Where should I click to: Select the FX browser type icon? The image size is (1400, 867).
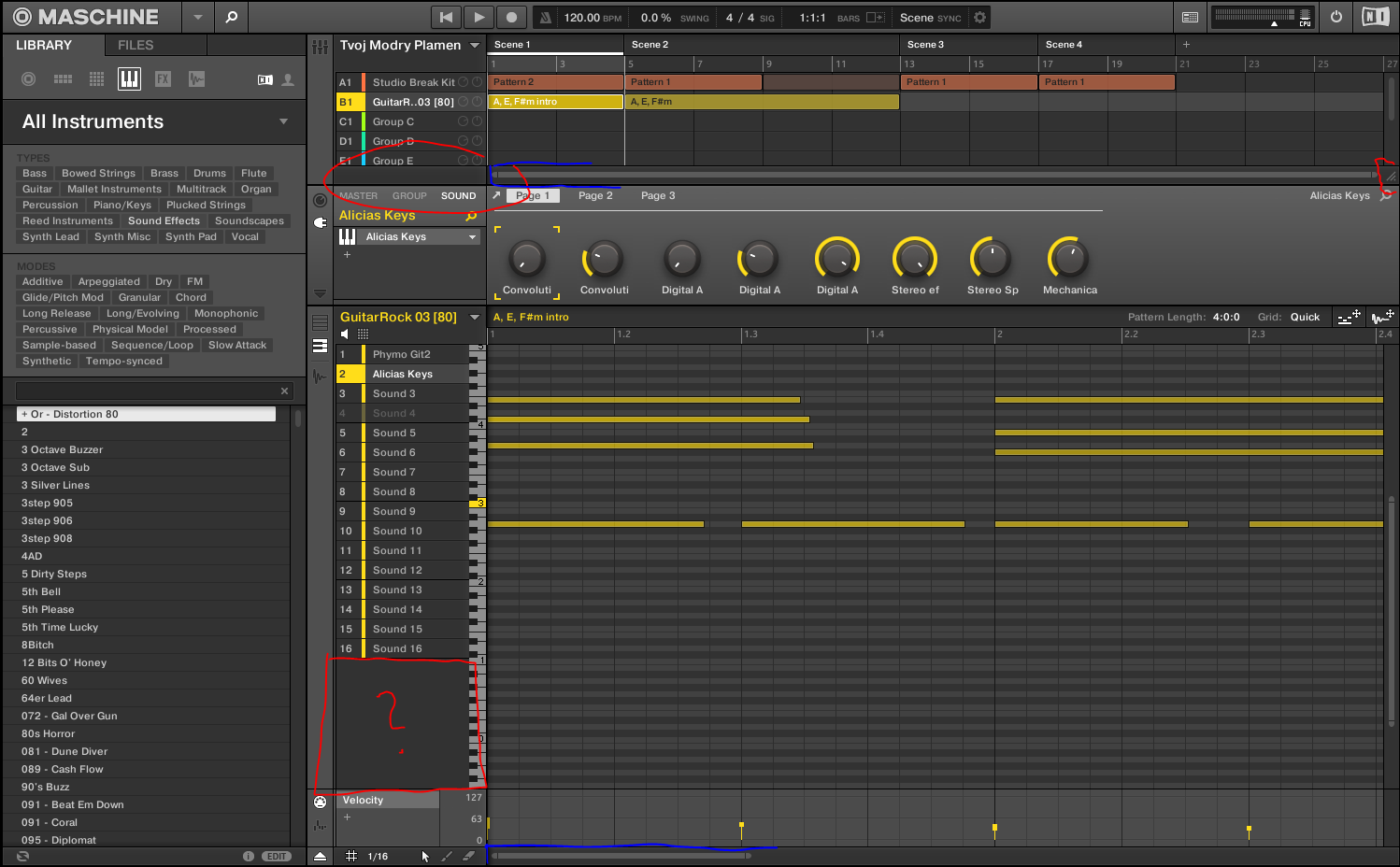pyautogui.click(x=163, y=79)
